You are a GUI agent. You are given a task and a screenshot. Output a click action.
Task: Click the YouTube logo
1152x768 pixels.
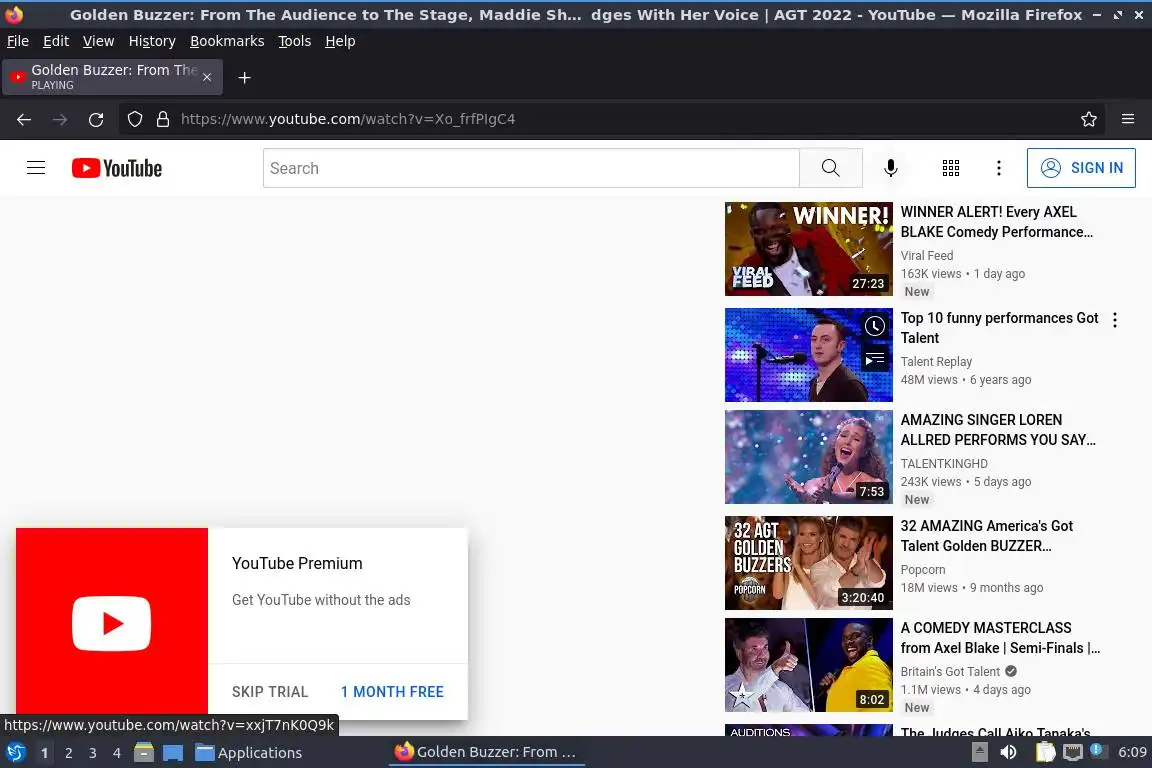[117, 168]
